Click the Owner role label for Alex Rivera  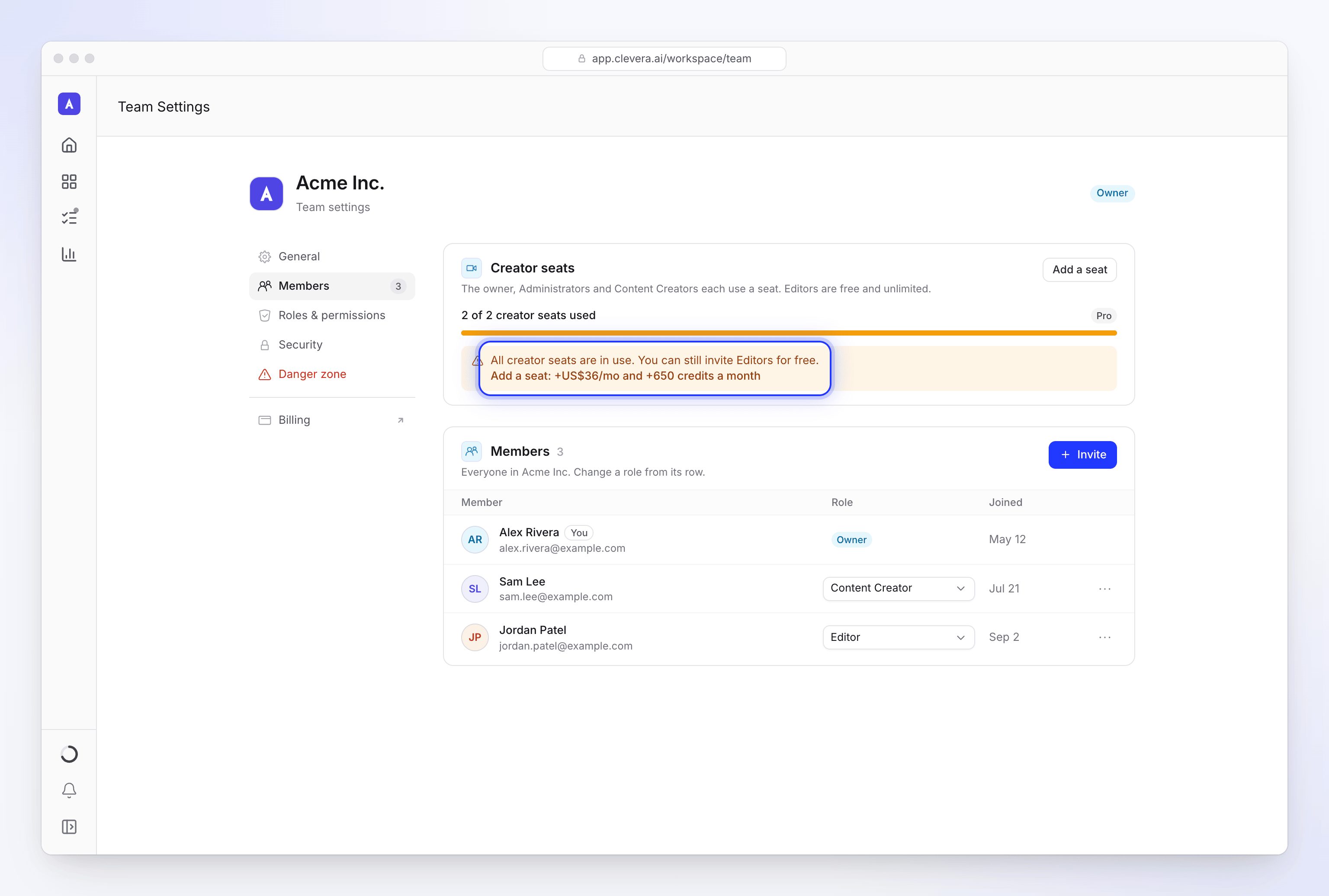point(852,540)
